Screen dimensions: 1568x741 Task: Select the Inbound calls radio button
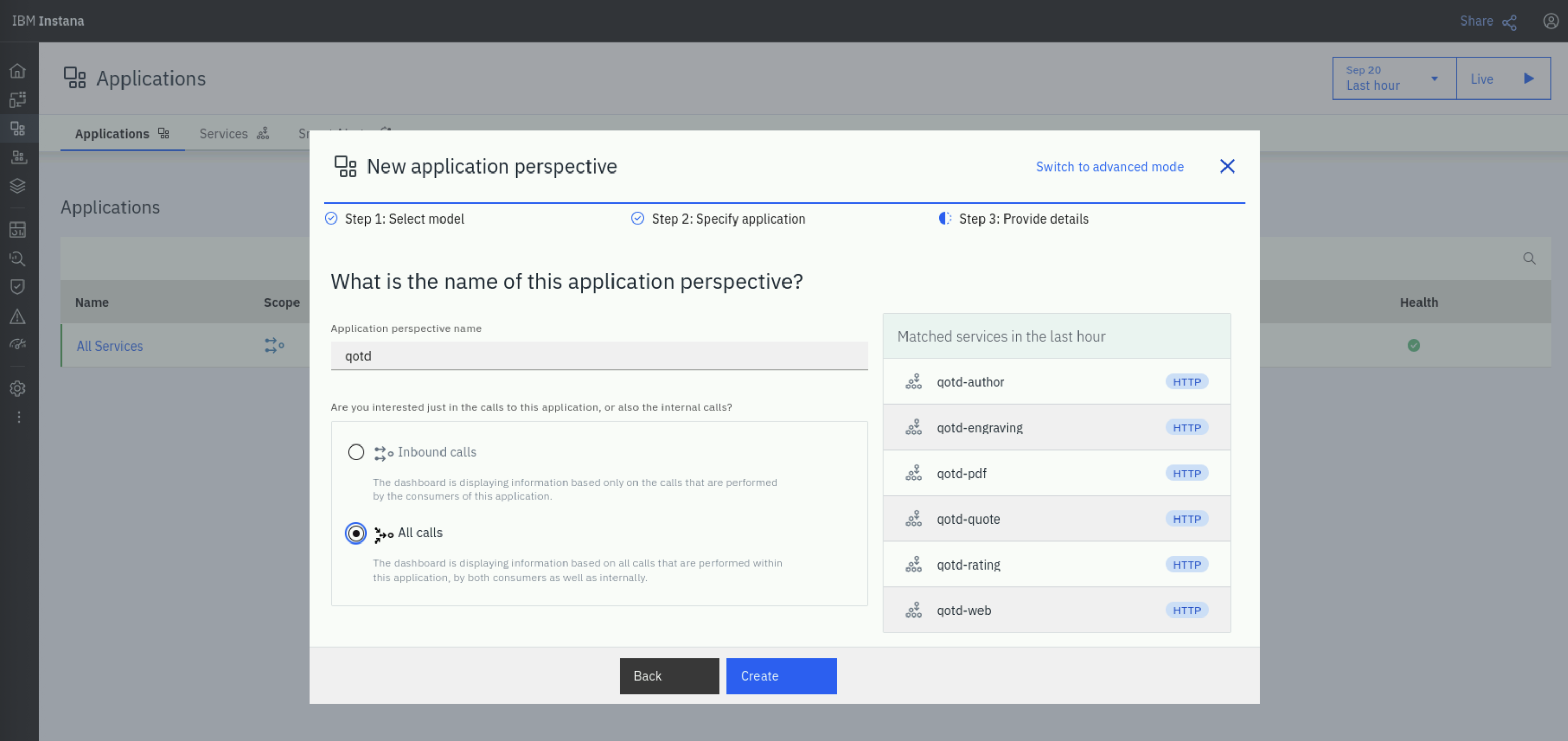[x=356, y=452]
